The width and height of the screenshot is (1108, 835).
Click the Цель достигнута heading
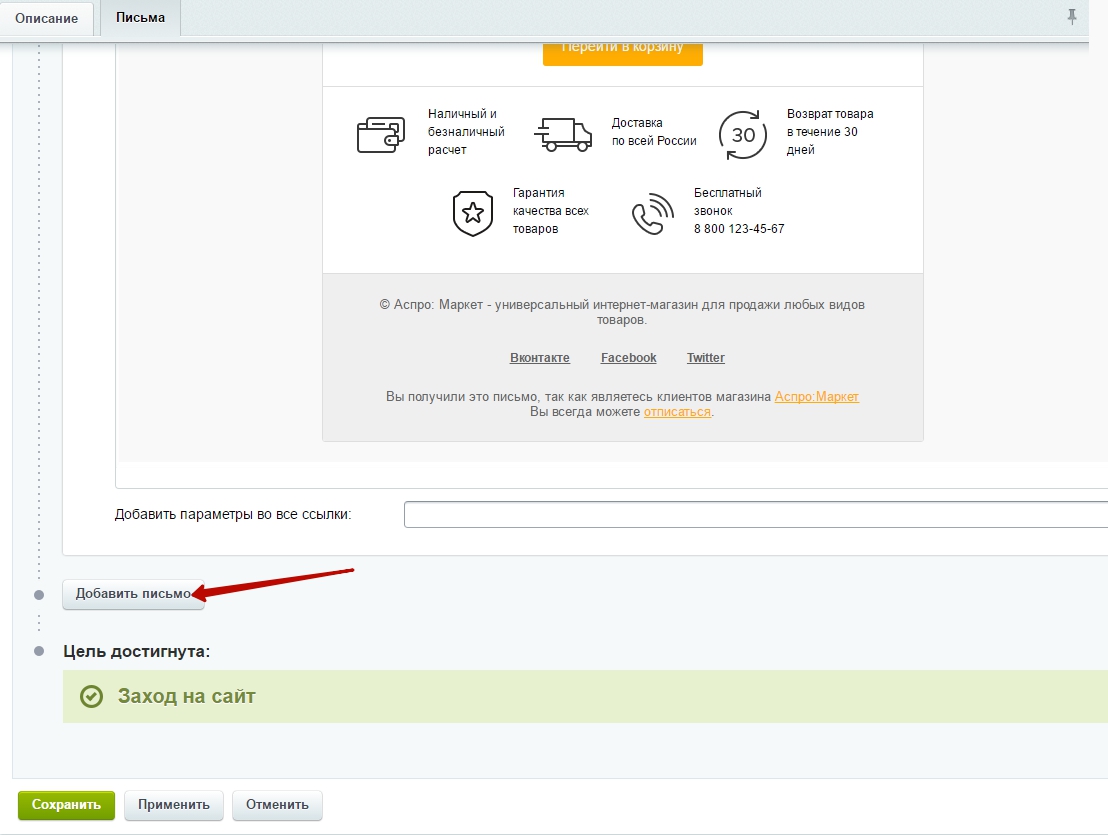(136, 651)
